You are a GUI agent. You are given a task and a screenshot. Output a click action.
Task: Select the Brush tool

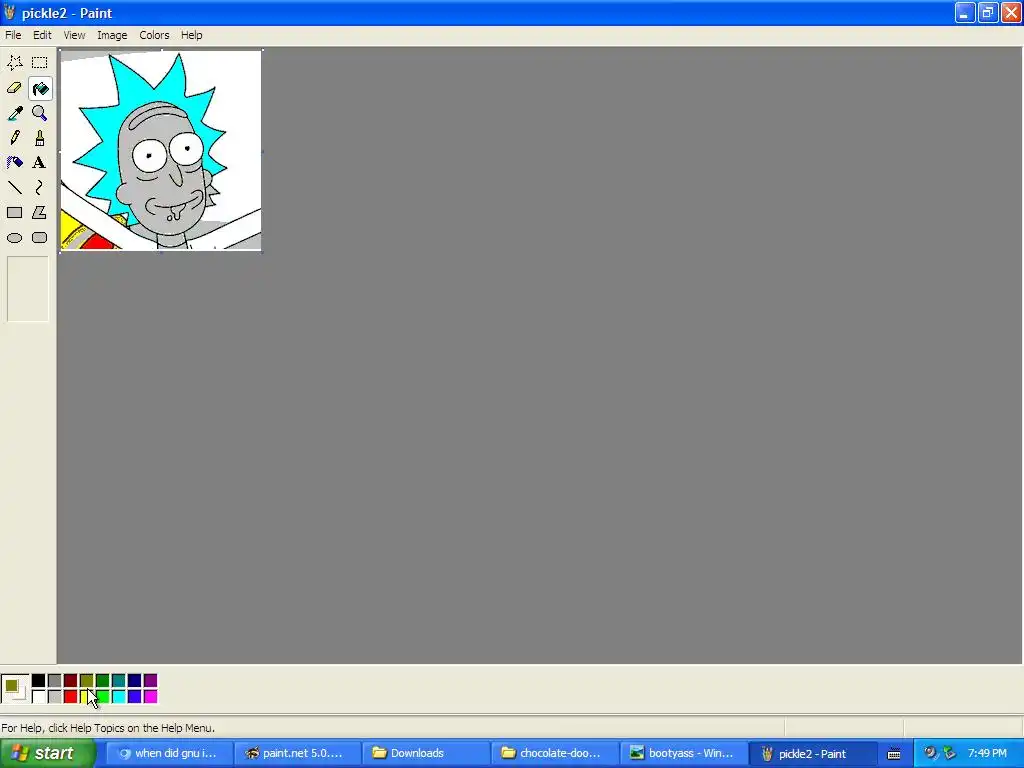39,138
